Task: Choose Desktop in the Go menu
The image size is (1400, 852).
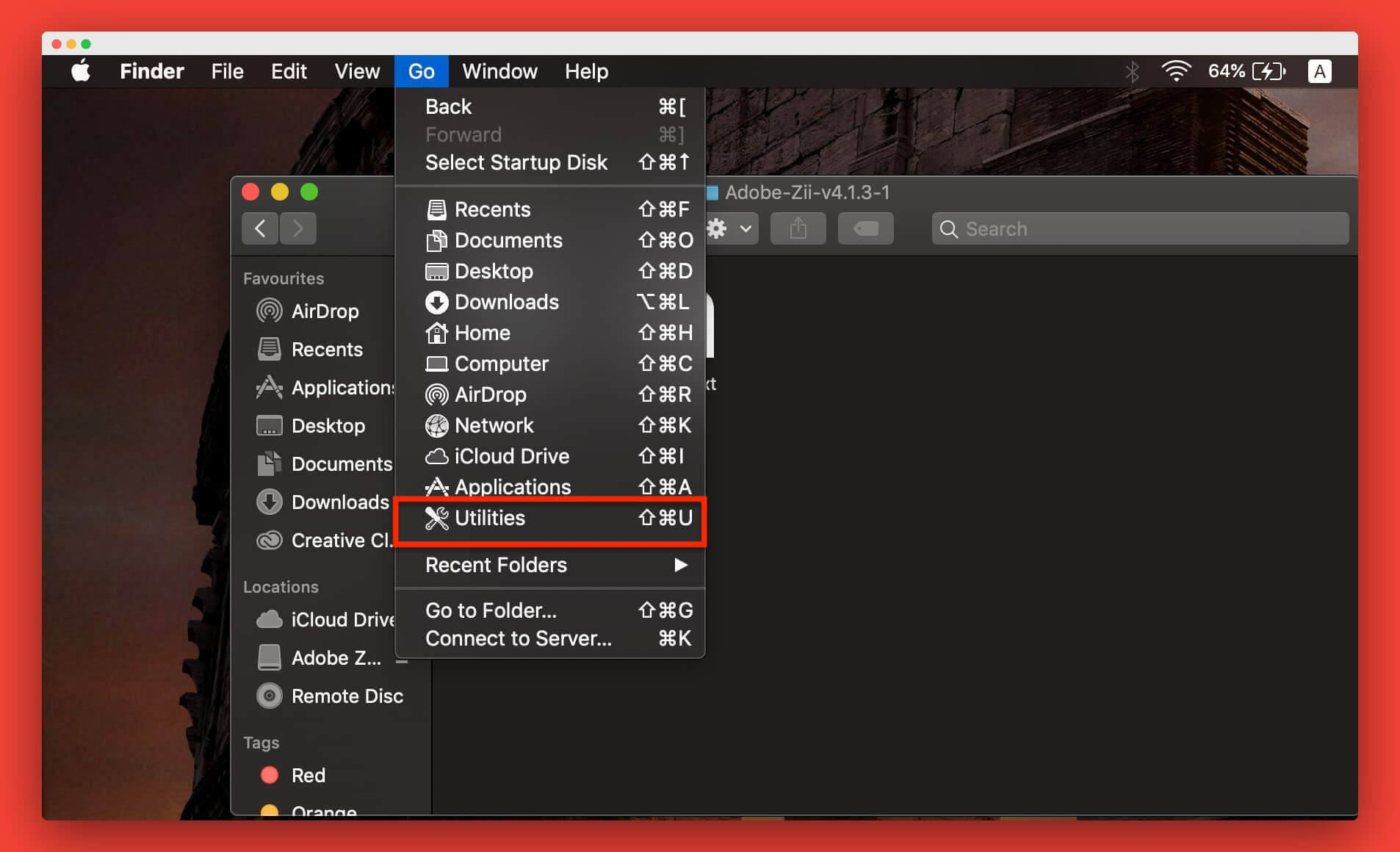Action: pos(550,271)
